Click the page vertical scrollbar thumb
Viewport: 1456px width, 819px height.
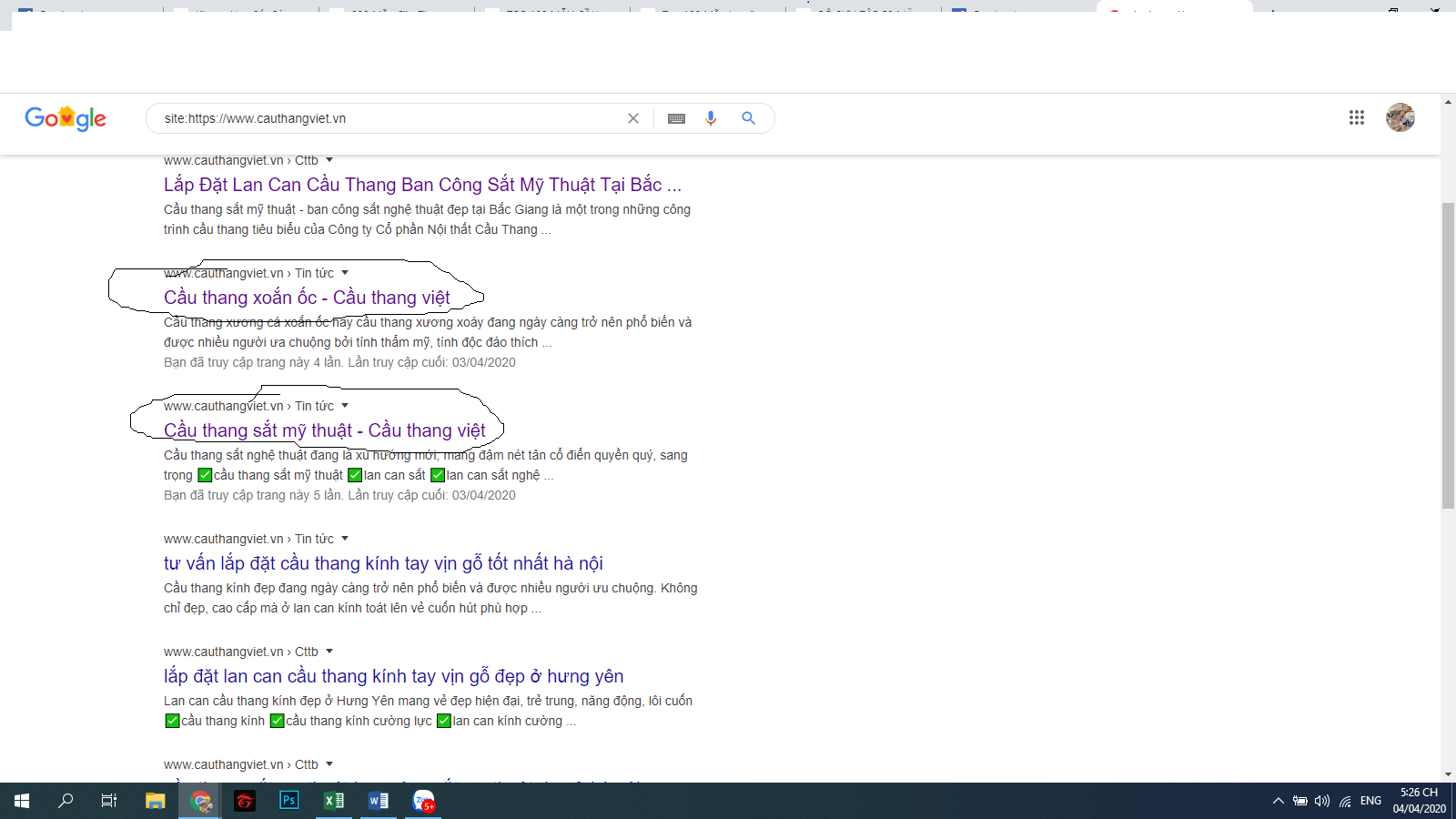(x=1448, y=356)
